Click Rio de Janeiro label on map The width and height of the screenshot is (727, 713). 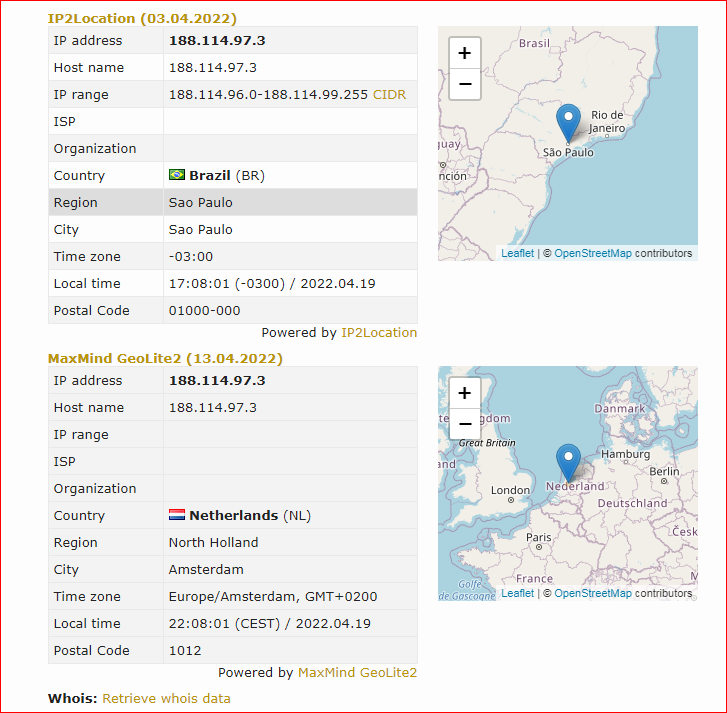pyautogui.click(x=607, y=121)
